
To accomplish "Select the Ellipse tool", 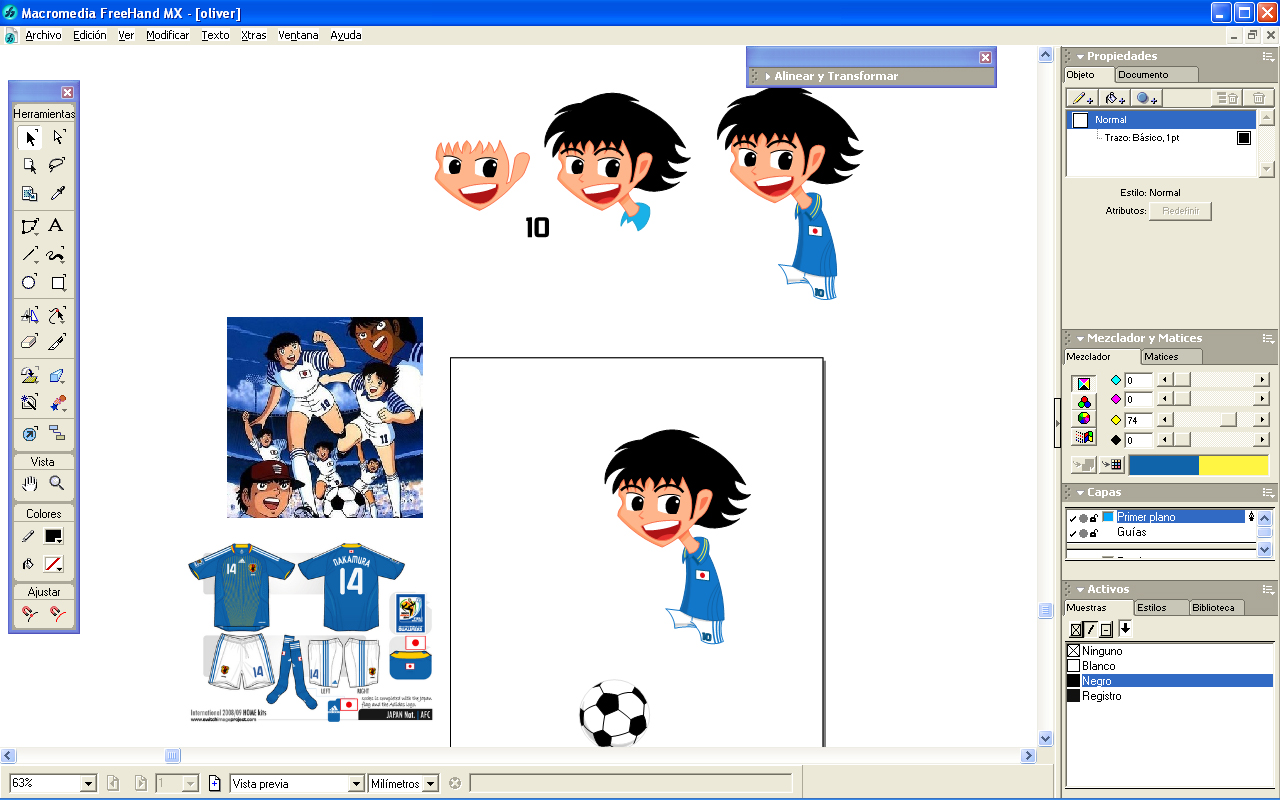I will (30, 282).
